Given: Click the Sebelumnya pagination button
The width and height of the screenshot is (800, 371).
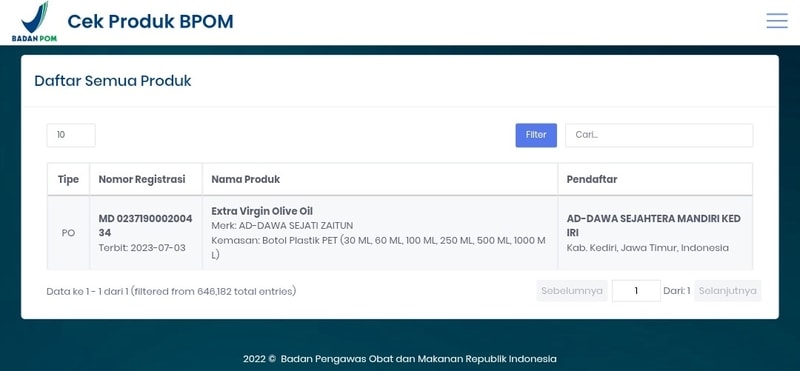Looking at the screenshot, I should pos(572,291).
